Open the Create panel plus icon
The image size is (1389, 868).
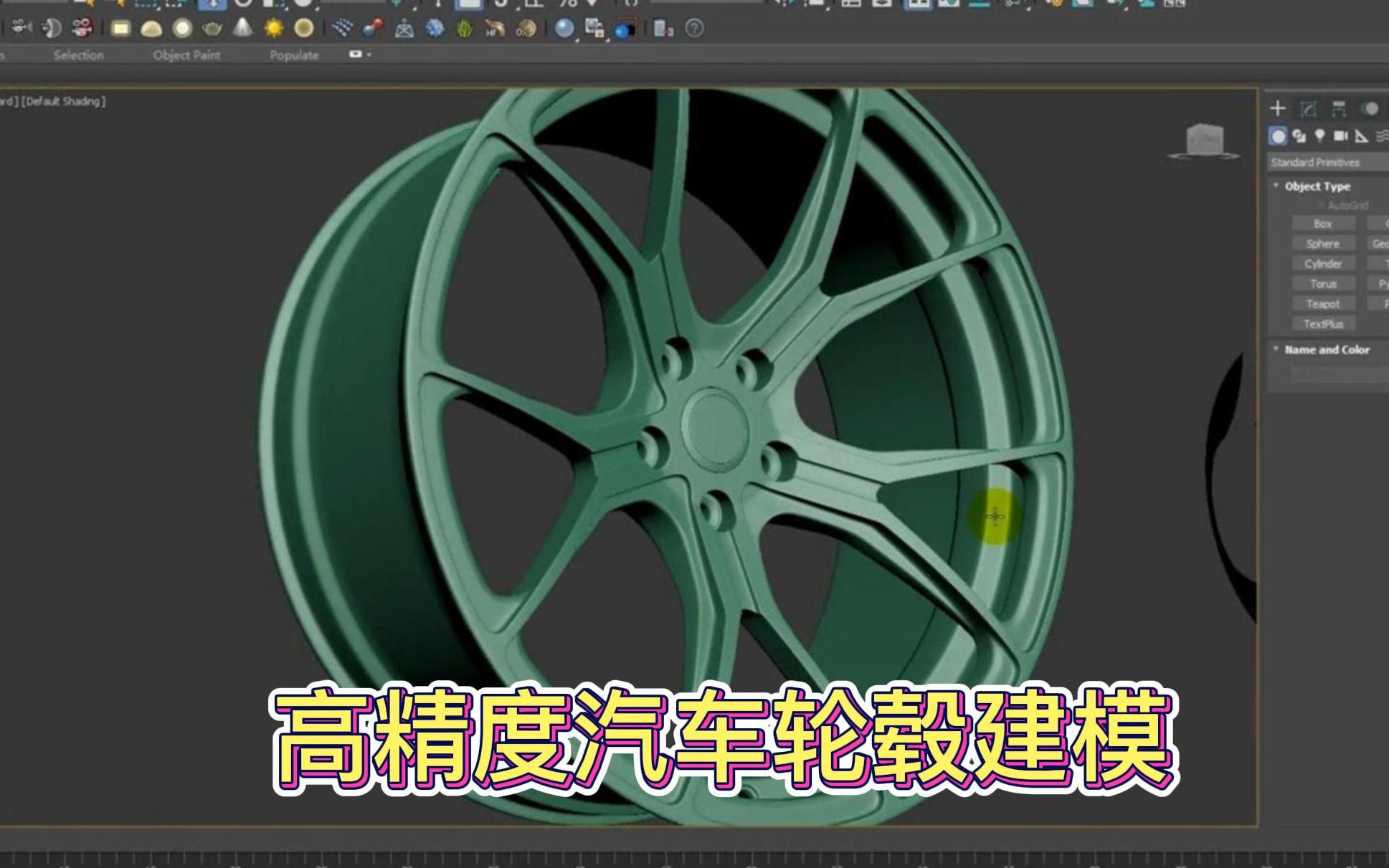click(1278, 109)
